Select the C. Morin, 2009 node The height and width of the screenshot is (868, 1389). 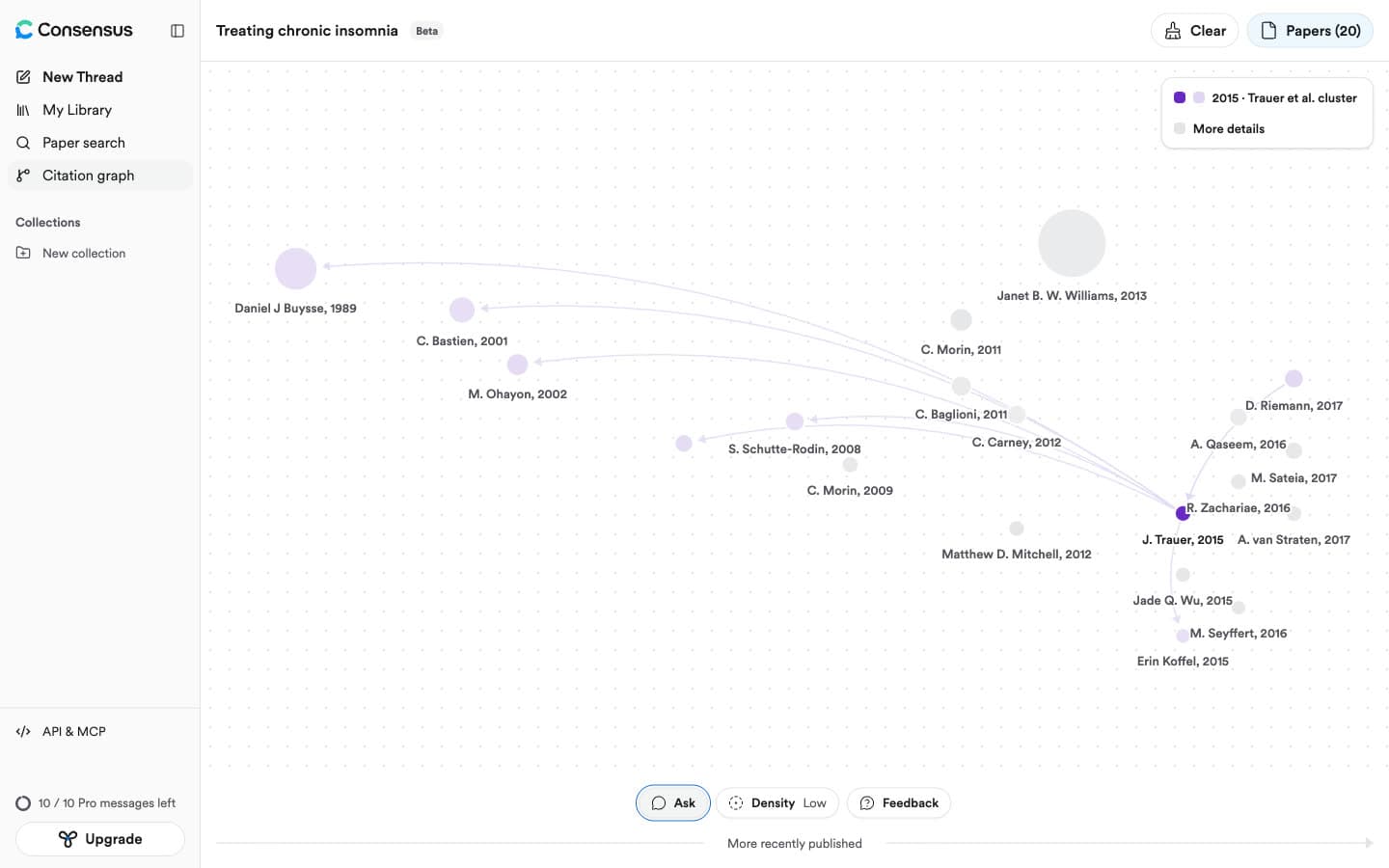pos(850,465)
